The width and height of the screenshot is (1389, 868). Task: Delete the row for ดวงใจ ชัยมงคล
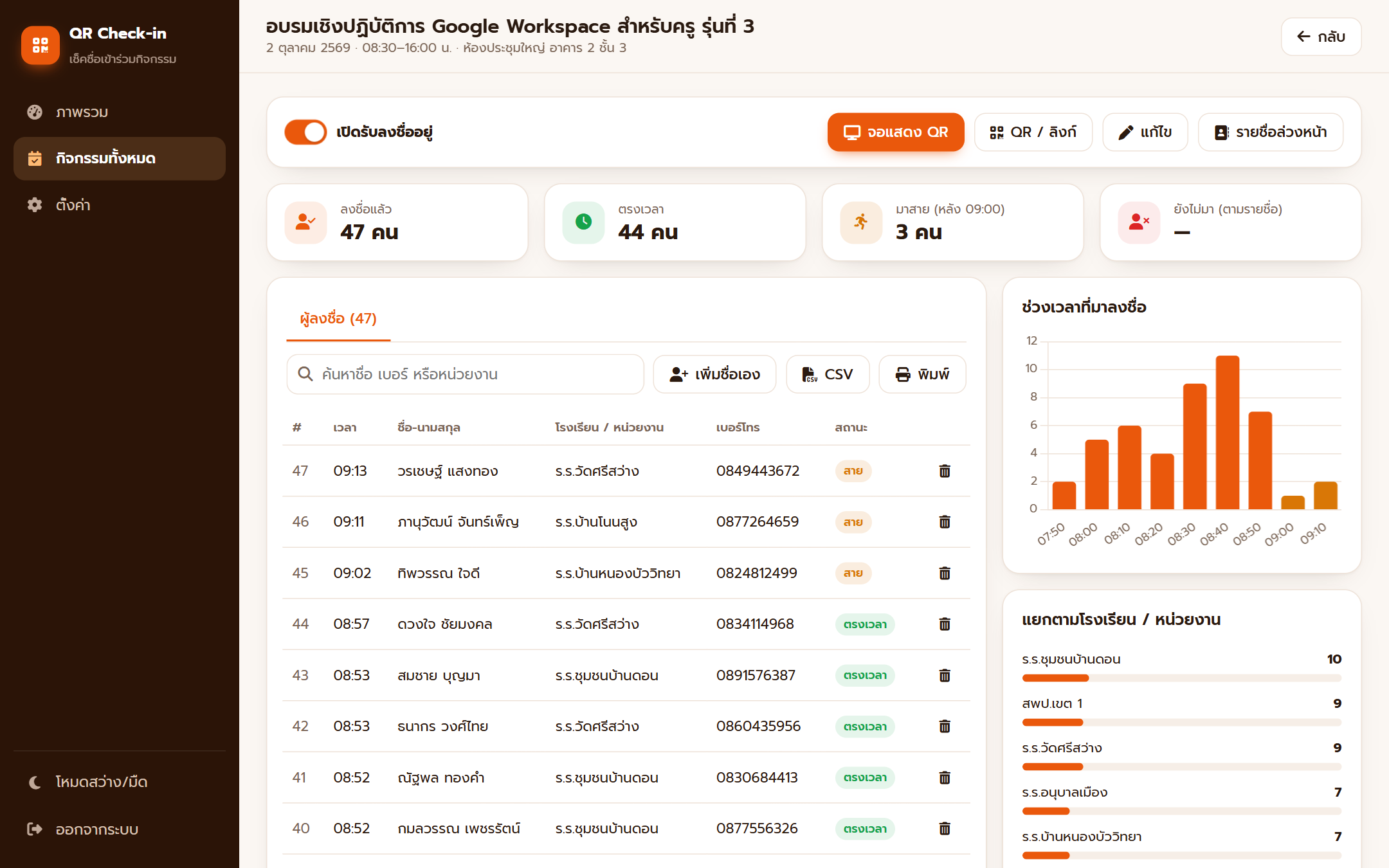click(945, 624)
